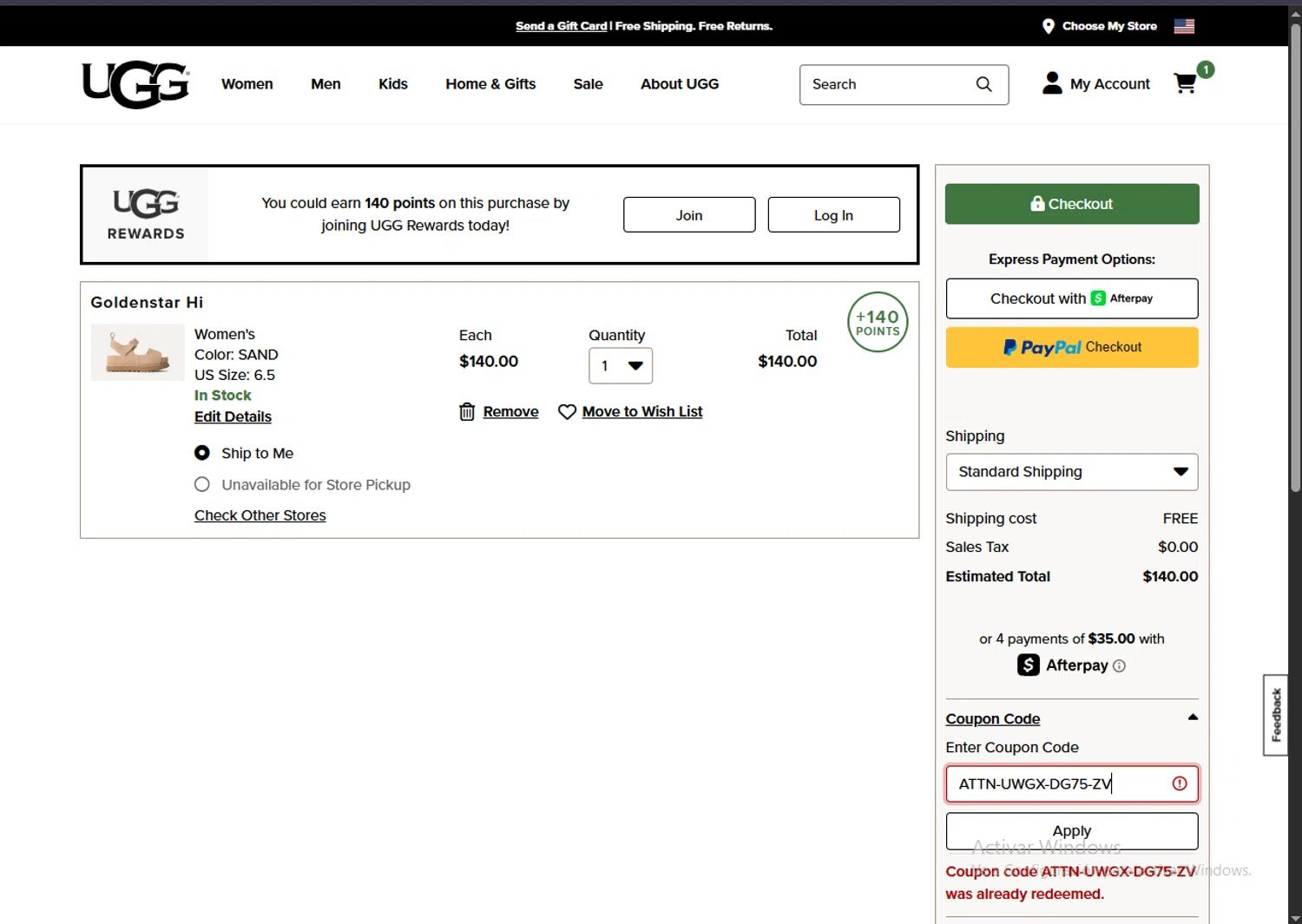Click the Goldenstar Hi product title

pyautogui.click(x=147, y=302)
